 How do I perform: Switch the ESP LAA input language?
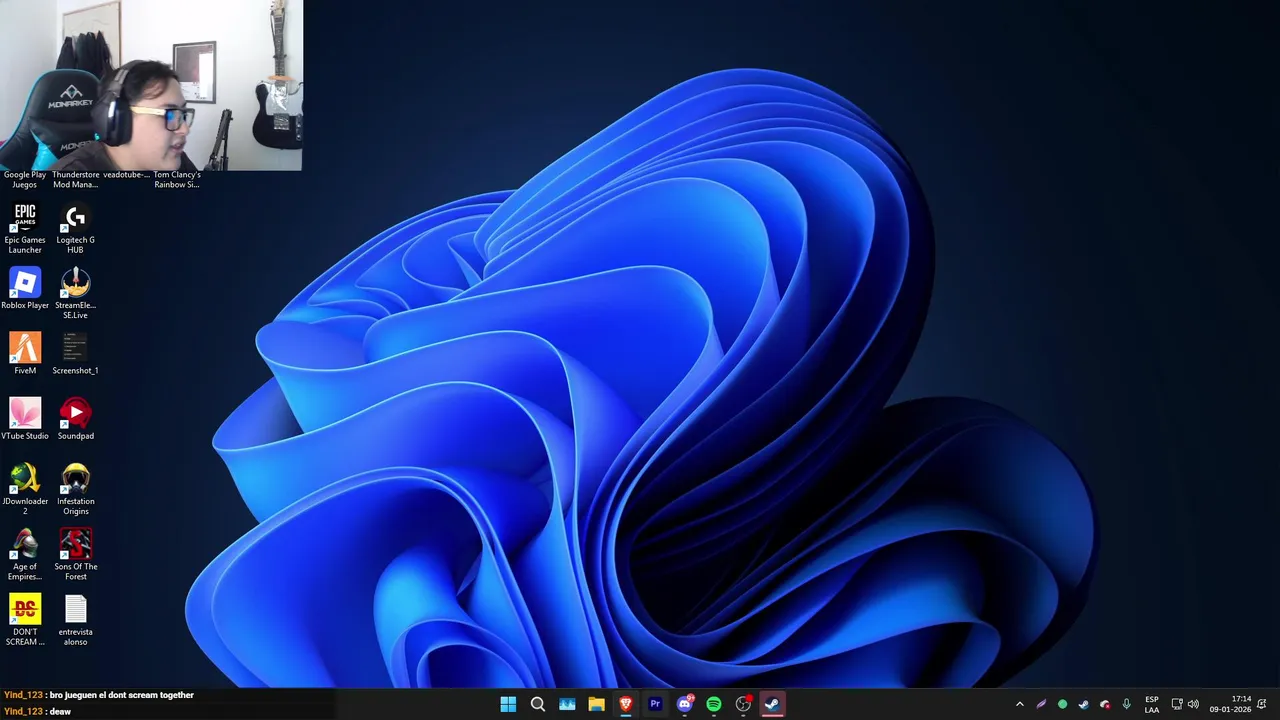[x=1152, y=704]
